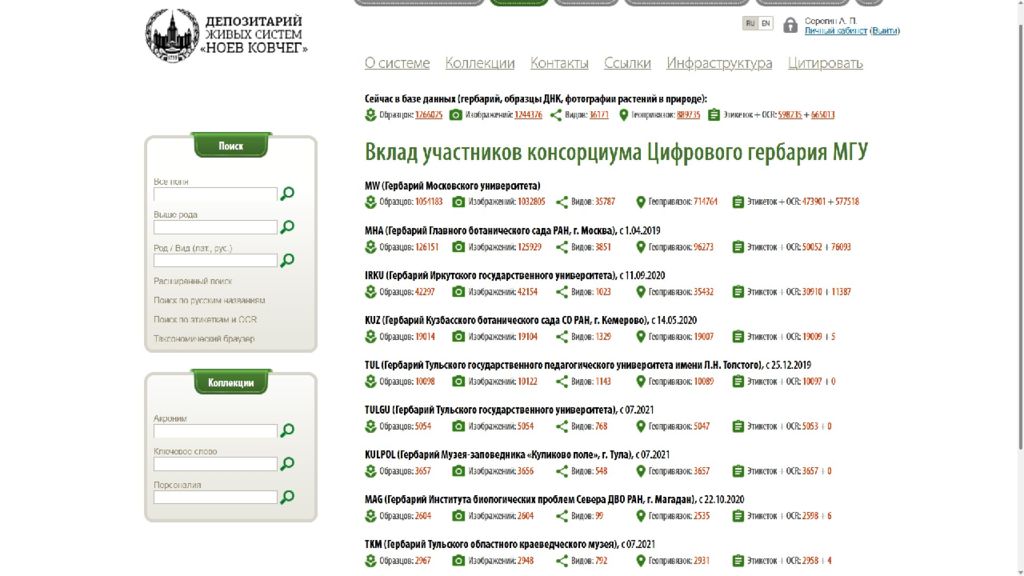Click in the 'Ключевое слово' input field

(x=215, y=464)
